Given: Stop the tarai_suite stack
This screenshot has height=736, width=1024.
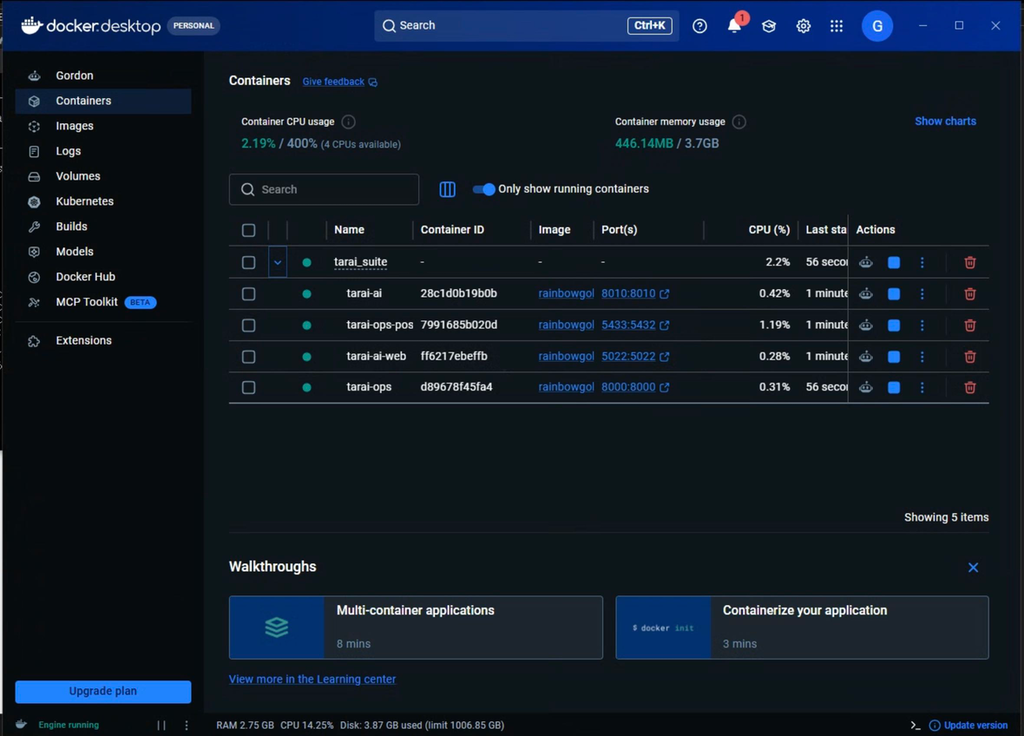Looking at the screenshot, I should [x=894, y=263].
